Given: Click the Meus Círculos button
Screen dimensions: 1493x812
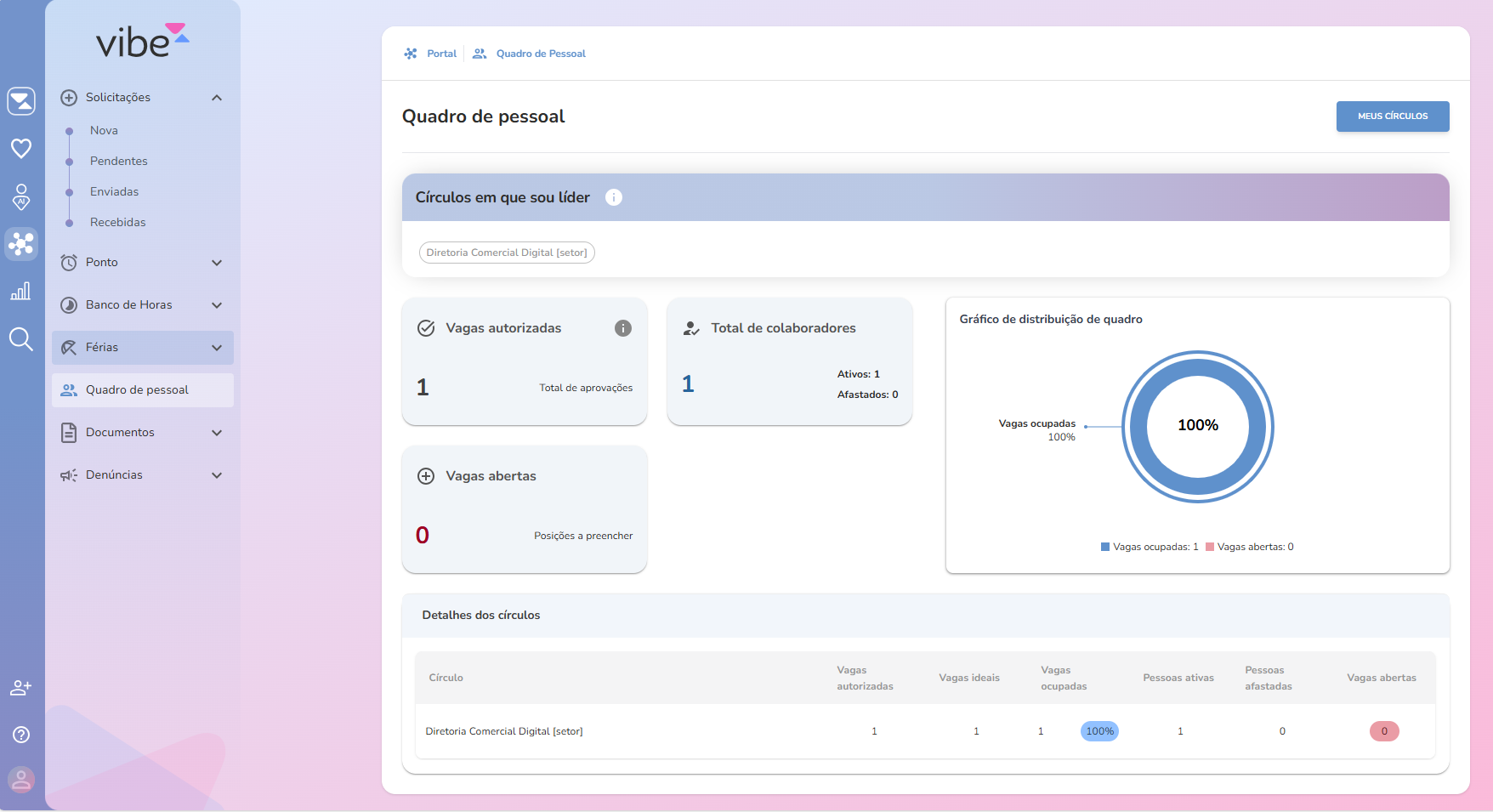Looking at the screenshot, I should coord(1392,116).
